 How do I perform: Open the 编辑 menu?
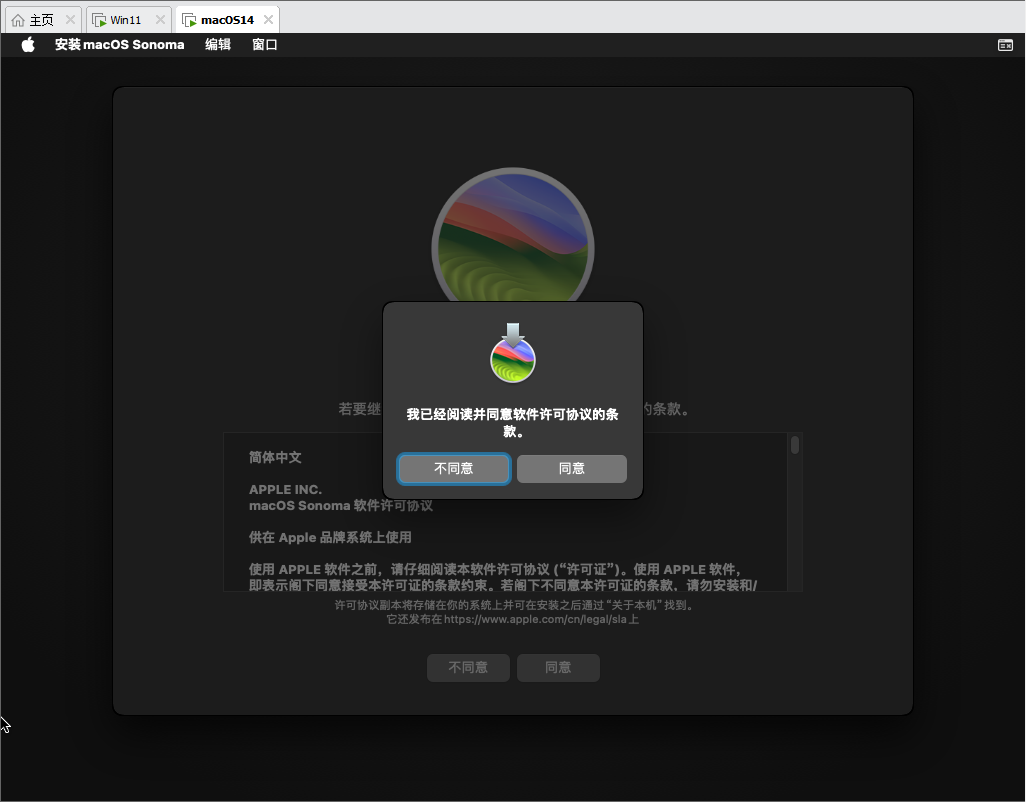point(218,44)
